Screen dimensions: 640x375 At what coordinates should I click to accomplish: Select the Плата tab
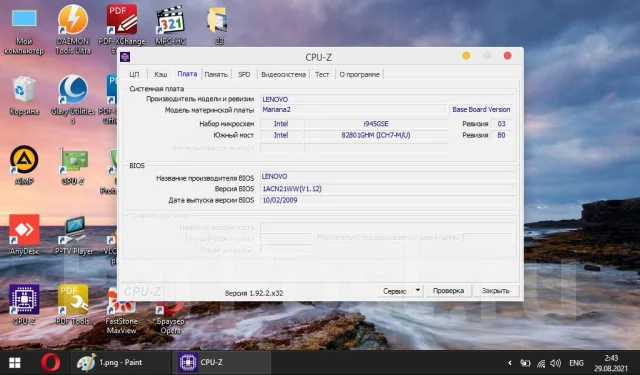[187, 74]
